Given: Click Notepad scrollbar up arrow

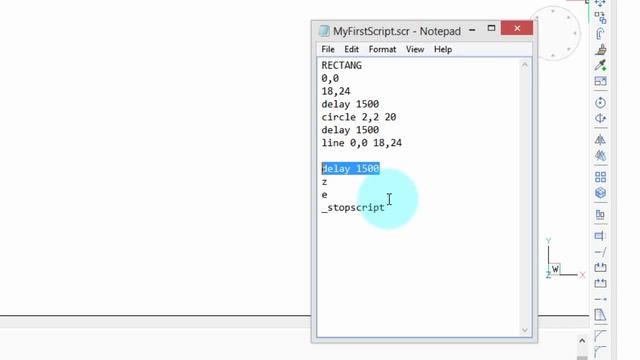Looking at the screenshot, I should point(524,65).
